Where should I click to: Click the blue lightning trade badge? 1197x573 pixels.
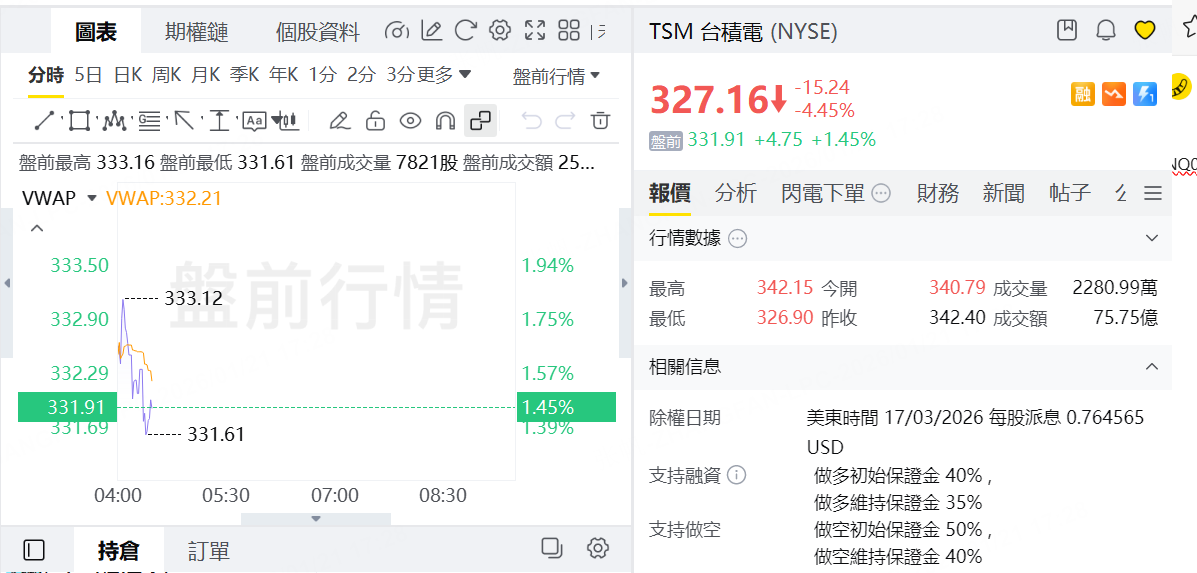(1145, 94)
